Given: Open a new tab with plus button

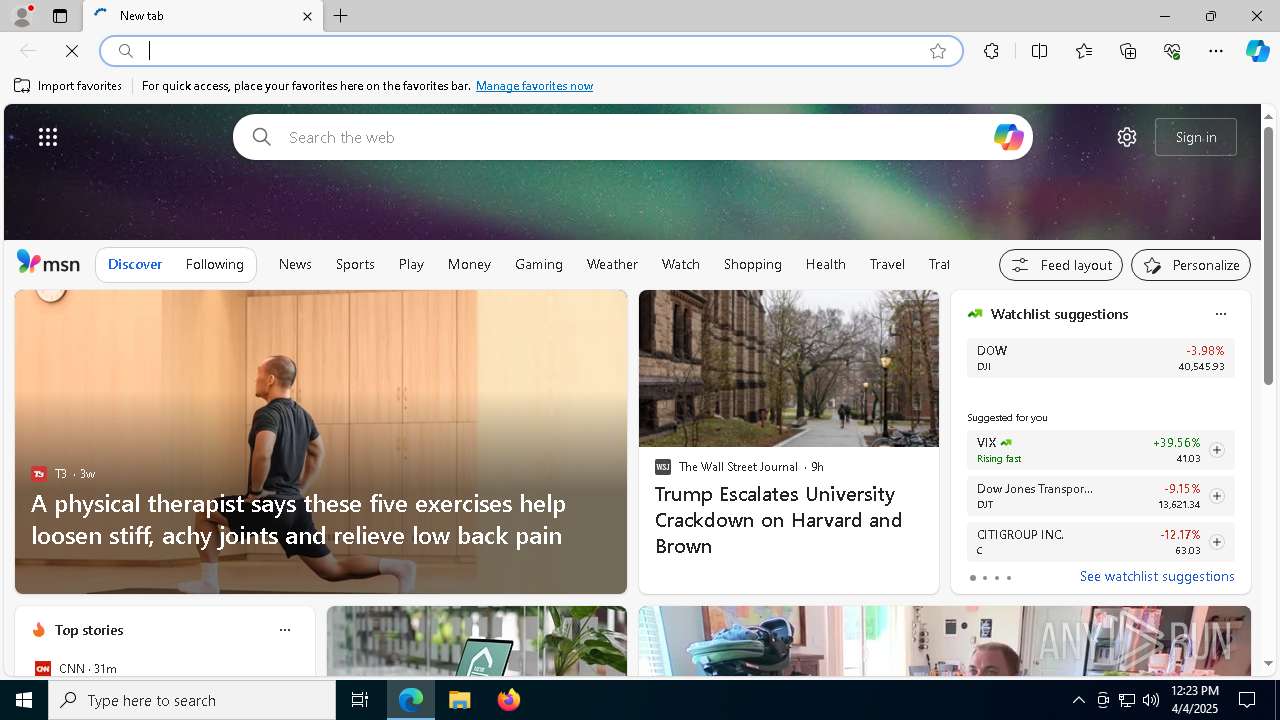Looking at the screenshot, I should 341,16.
